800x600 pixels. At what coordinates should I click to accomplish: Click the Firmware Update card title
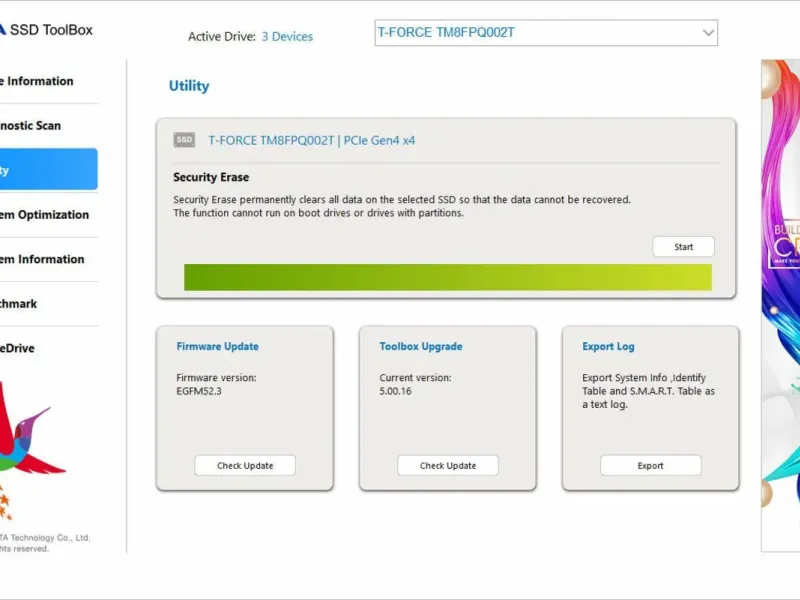tap(217, 346)
